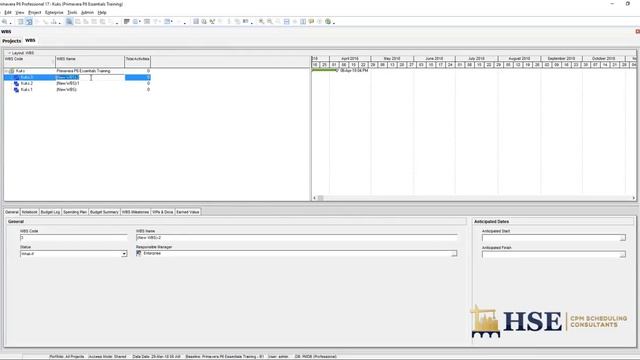Image resolution: width=640 pixels, height=360 pixels.
Task: Open the Enterprise menu
Action: click(x=54, y=13)
